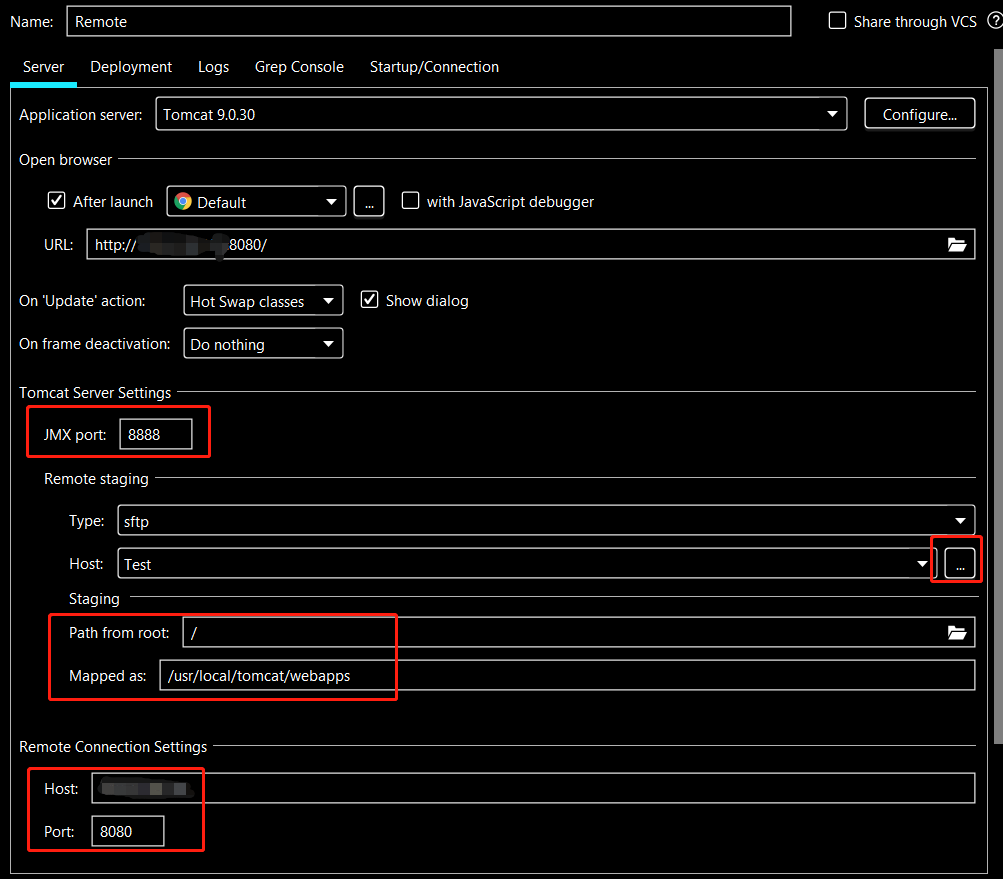Click the Remote Connection Port field

pyautogui.click(x=127, y=831)
